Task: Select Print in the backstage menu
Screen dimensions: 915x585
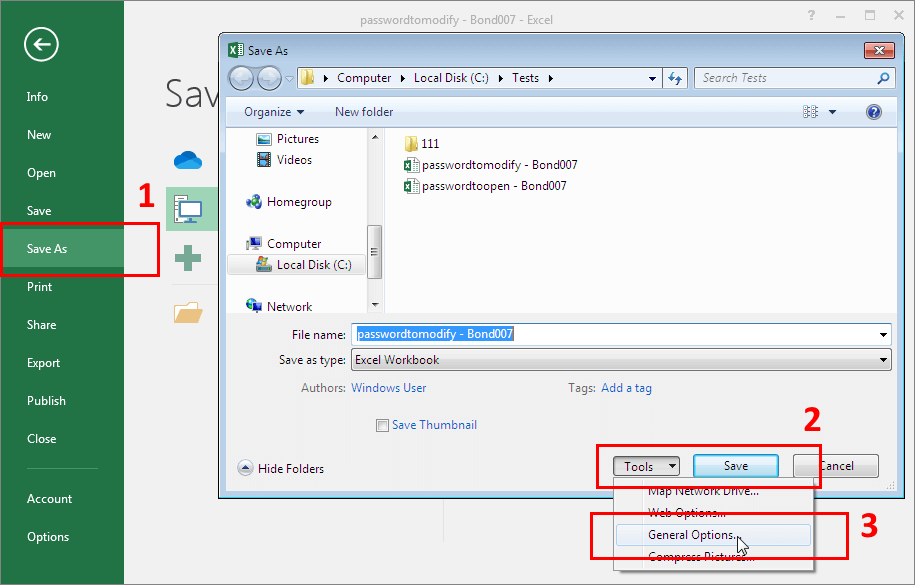Action: (39, 287)
